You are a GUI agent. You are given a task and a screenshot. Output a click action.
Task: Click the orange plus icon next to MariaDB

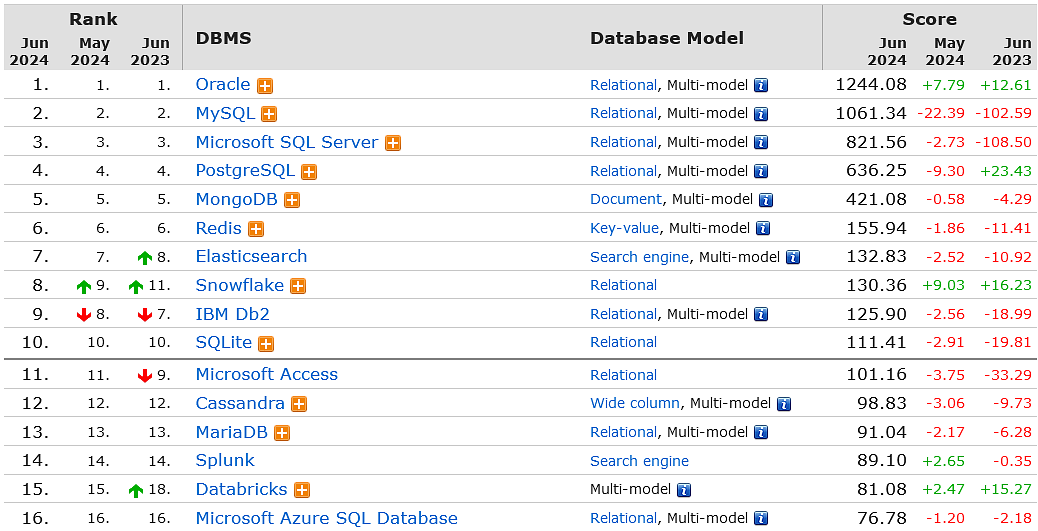tap(282, 433)
